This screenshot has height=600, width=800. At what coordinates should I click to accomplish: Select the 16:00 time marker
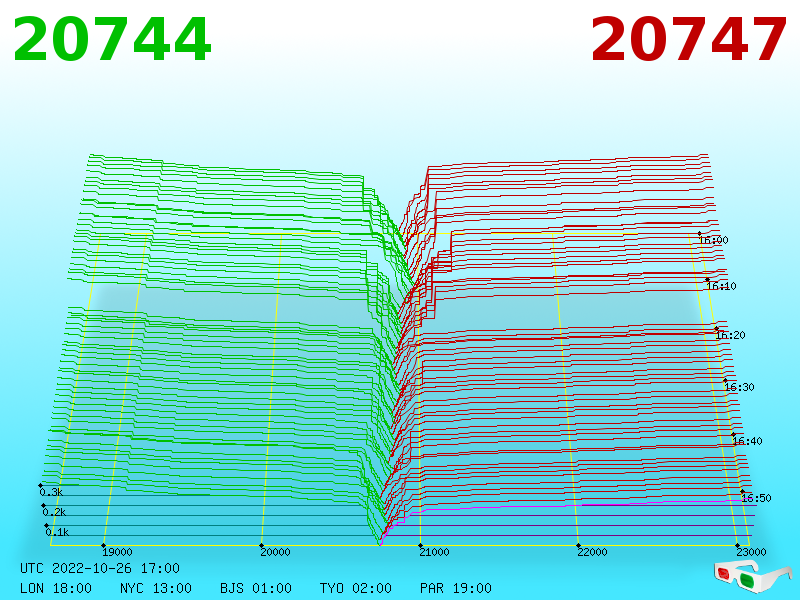(x=714, y=240)
